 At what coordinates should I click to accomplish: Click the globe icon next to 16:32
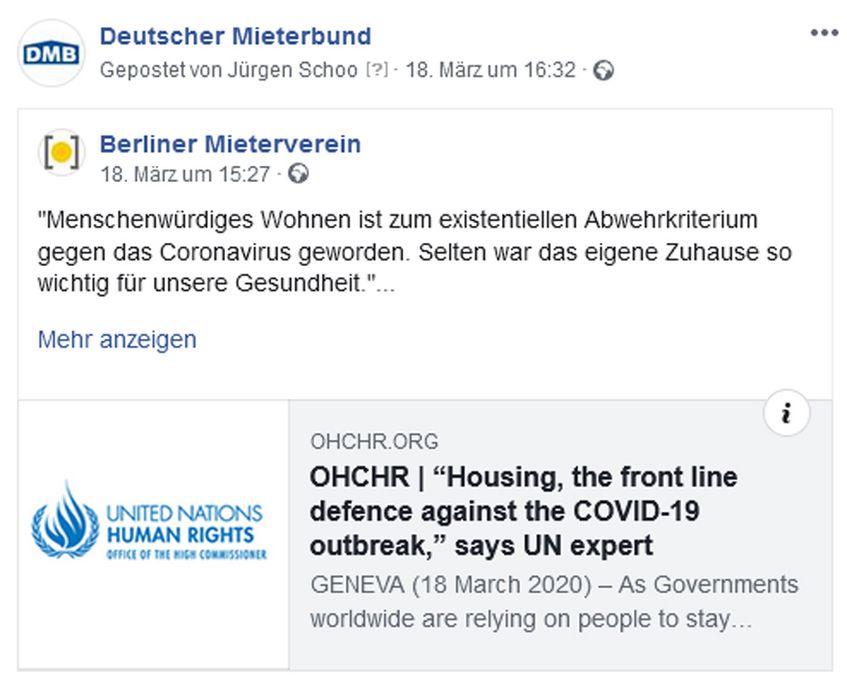[603, 71]
